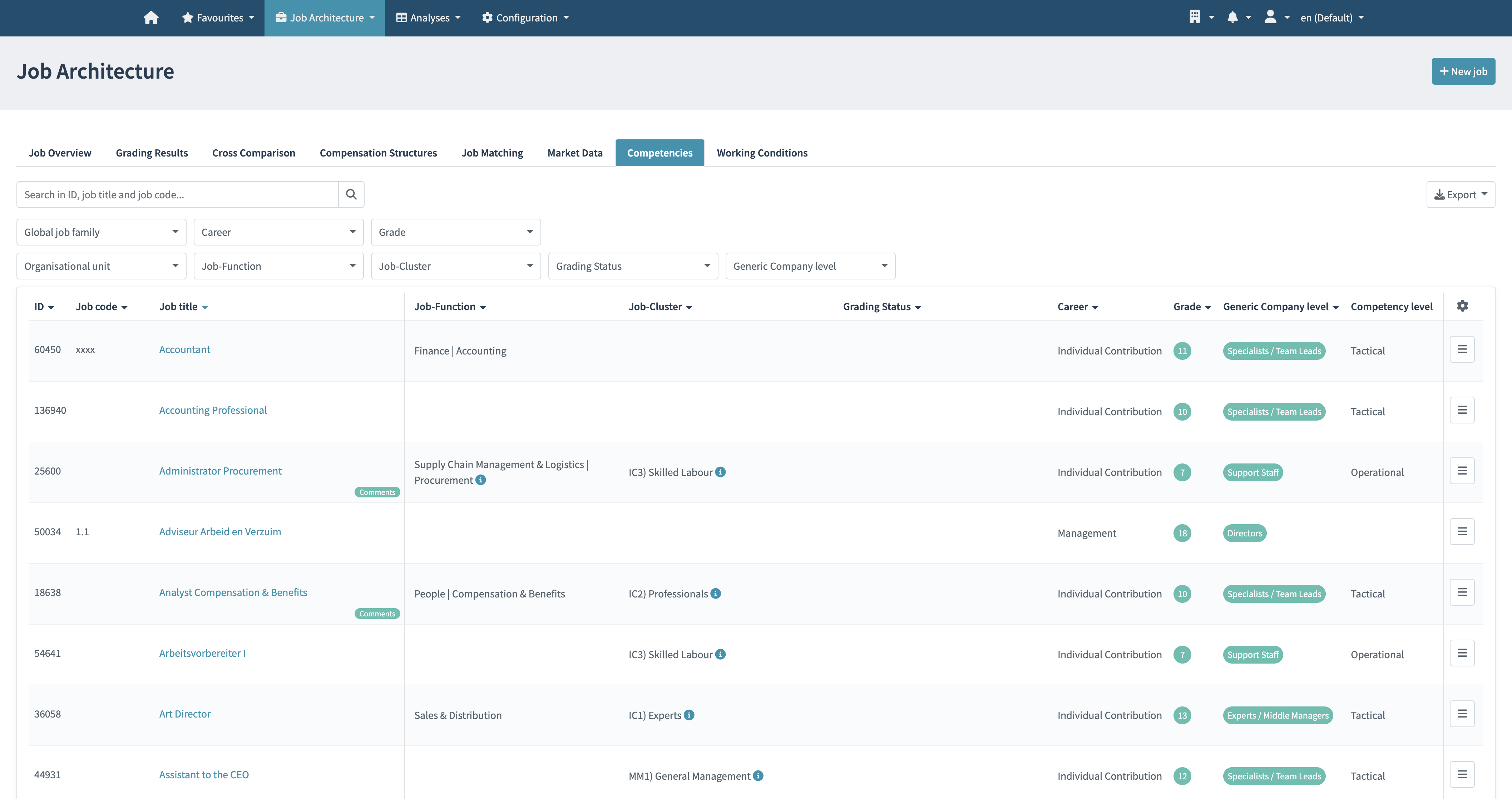Open table column settings gear
This screenshot has height=799, width=1512.
coord(1462,306)
